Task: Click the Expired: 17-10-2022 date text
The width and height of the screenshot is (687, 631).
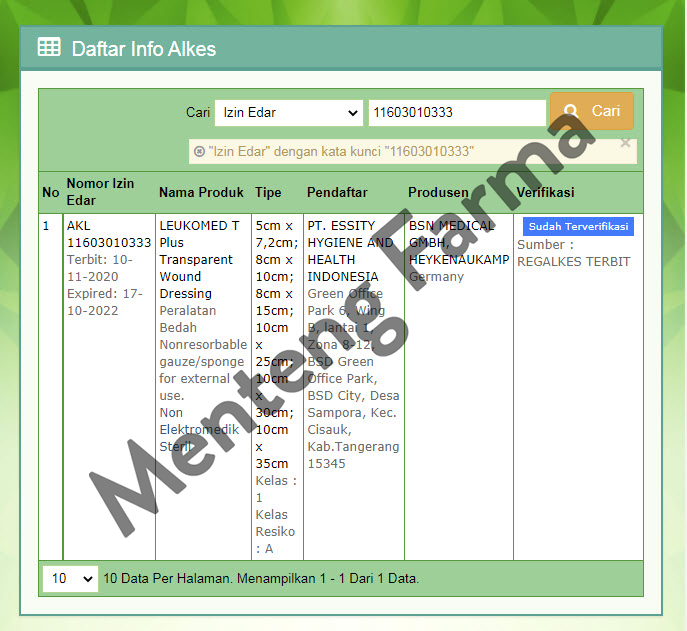Action: (x=105, y=302)
